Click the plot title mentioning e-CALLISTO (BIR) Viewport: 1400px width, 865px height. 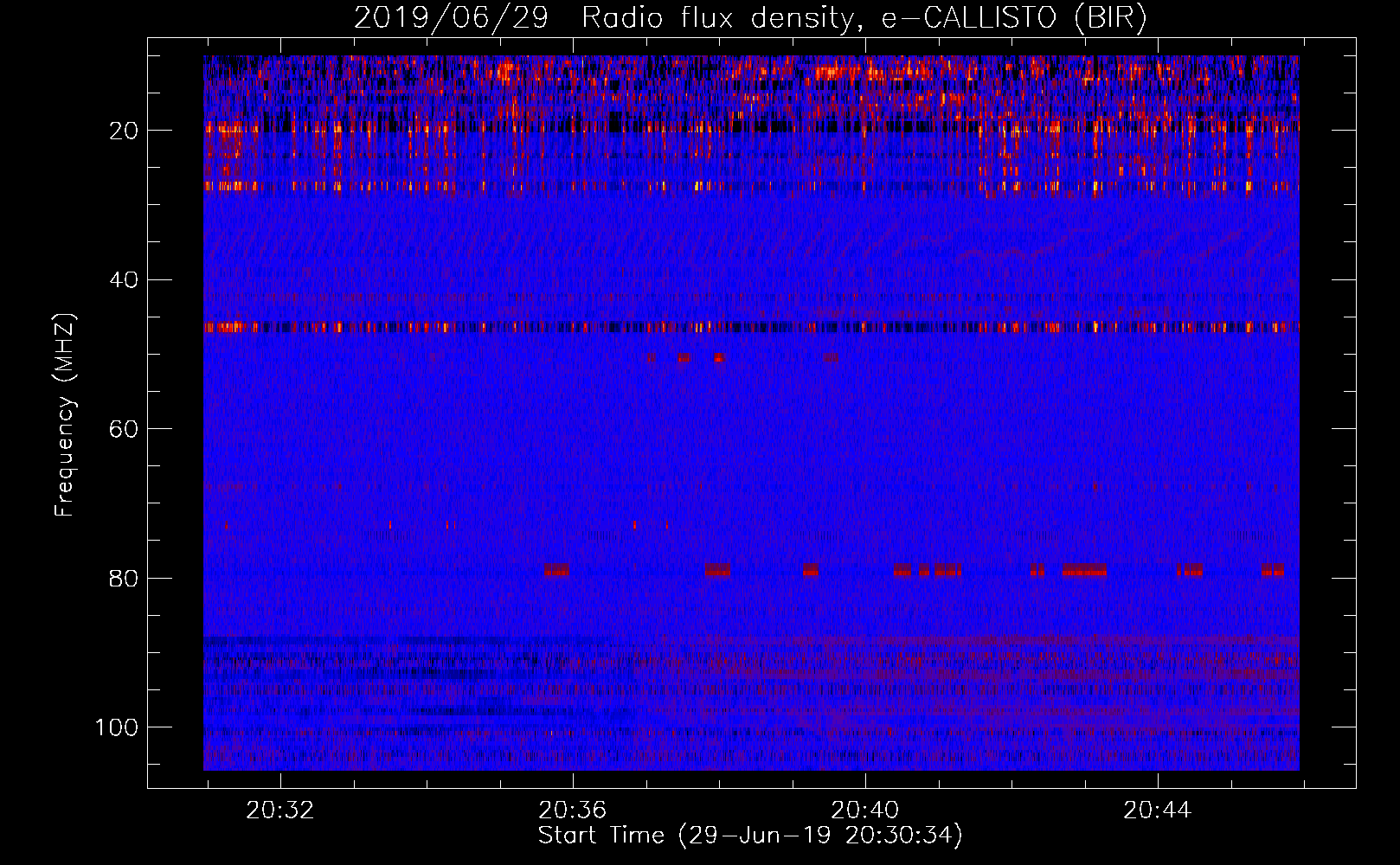[750, 18]
